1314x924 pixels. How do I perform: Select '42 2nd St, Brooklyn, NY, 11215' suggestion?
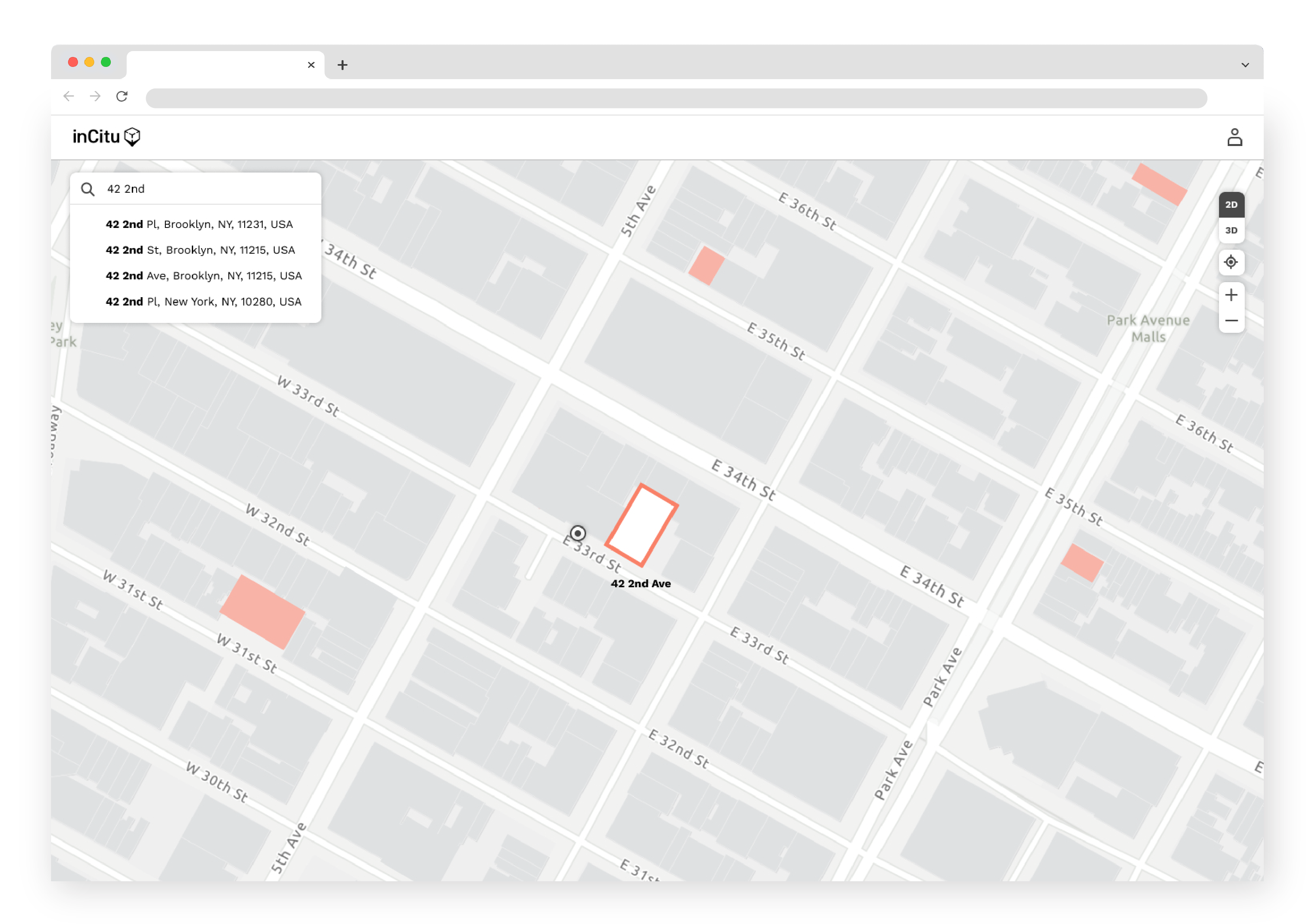200,250
